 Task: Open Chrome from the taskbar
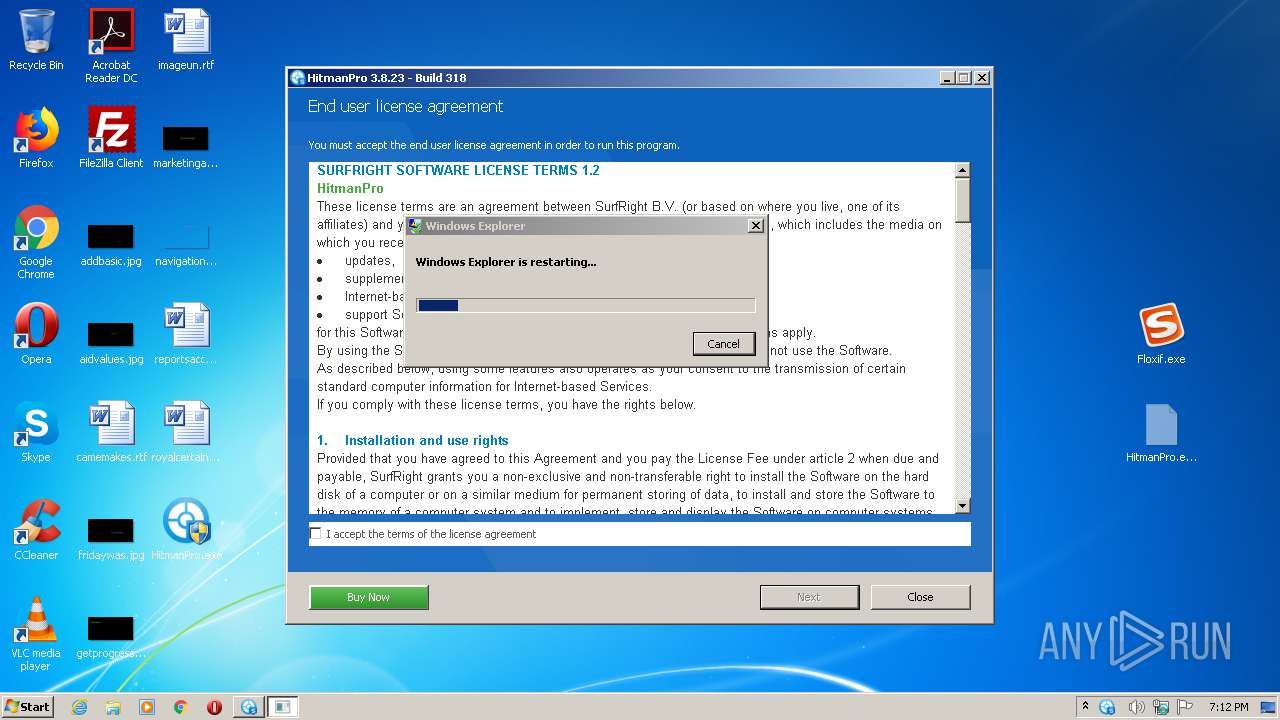181,707
